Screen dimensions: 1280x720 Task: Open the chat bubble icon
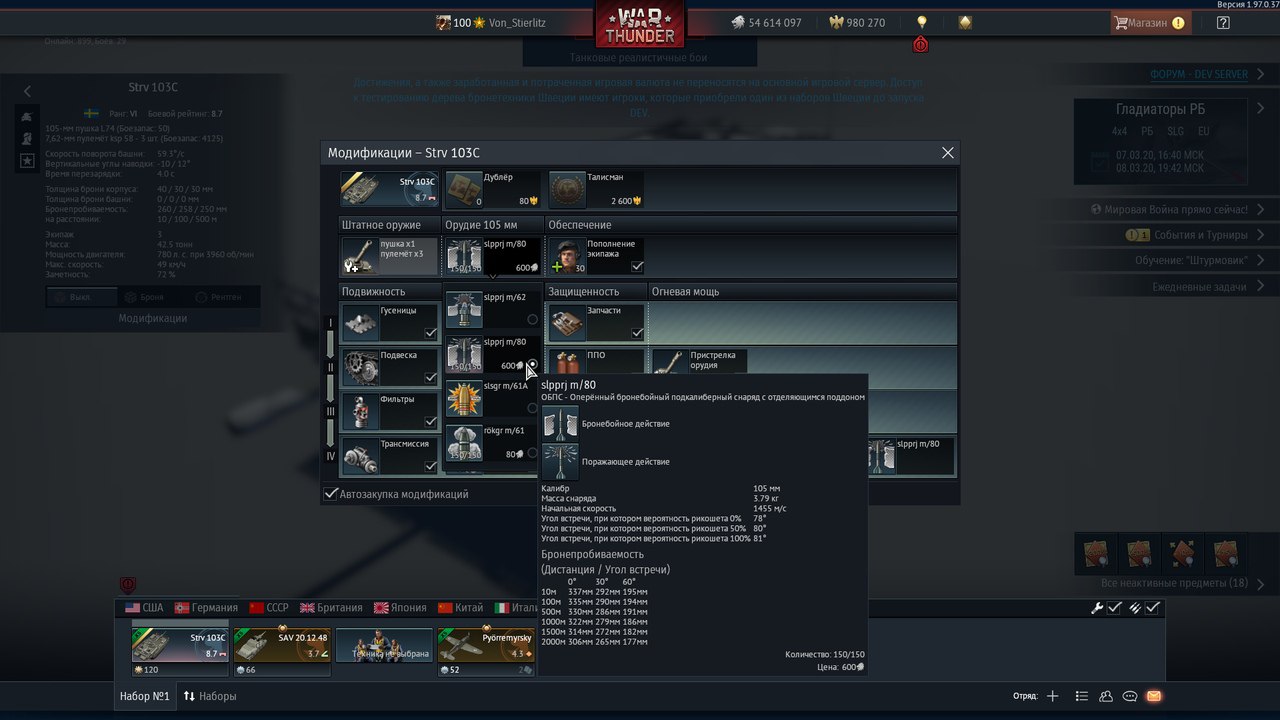point(1130,696)
